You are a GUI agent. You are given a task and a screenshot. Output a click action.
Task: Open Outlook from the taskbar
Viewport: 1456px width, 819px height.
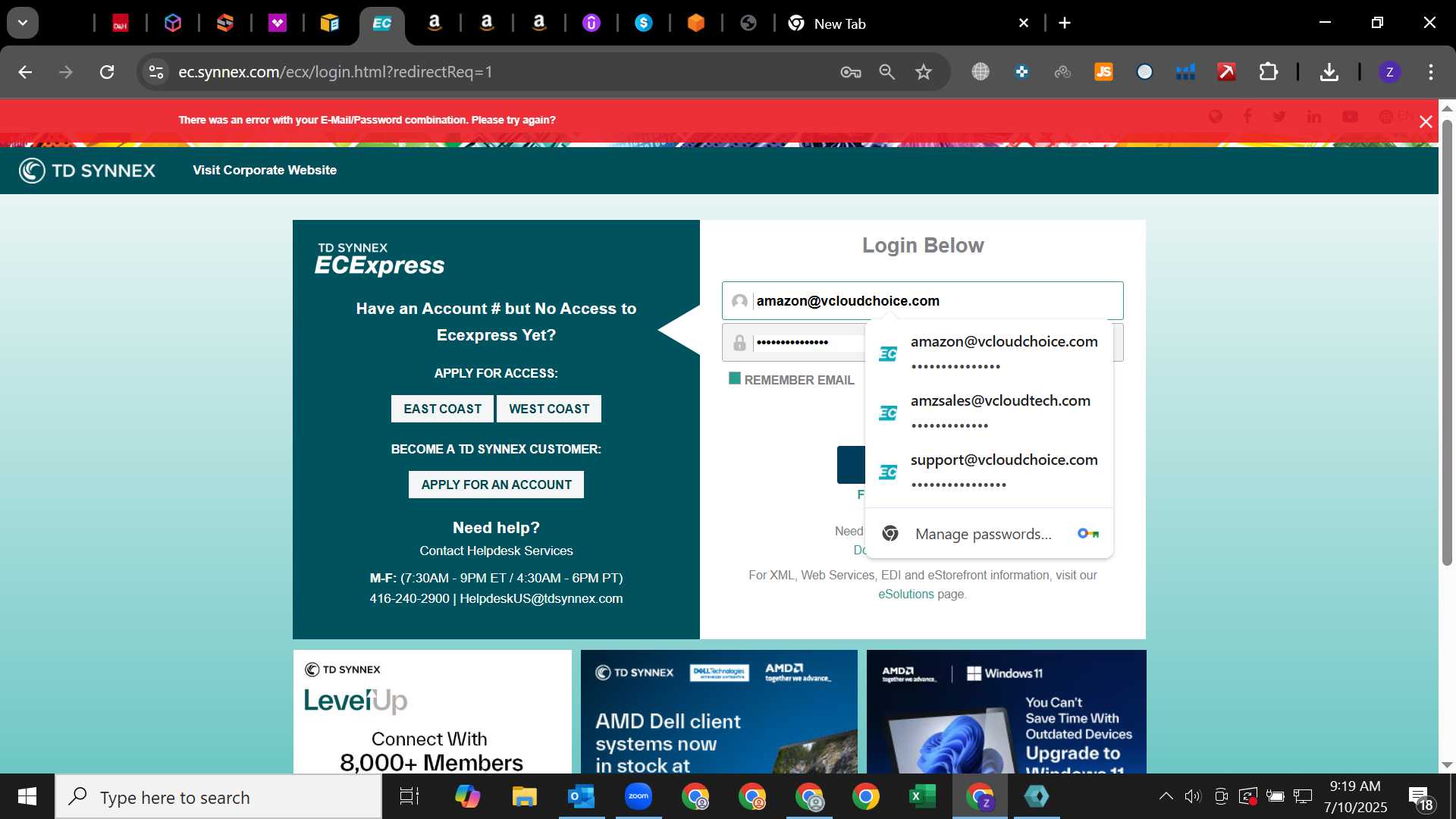coord(581,796)
